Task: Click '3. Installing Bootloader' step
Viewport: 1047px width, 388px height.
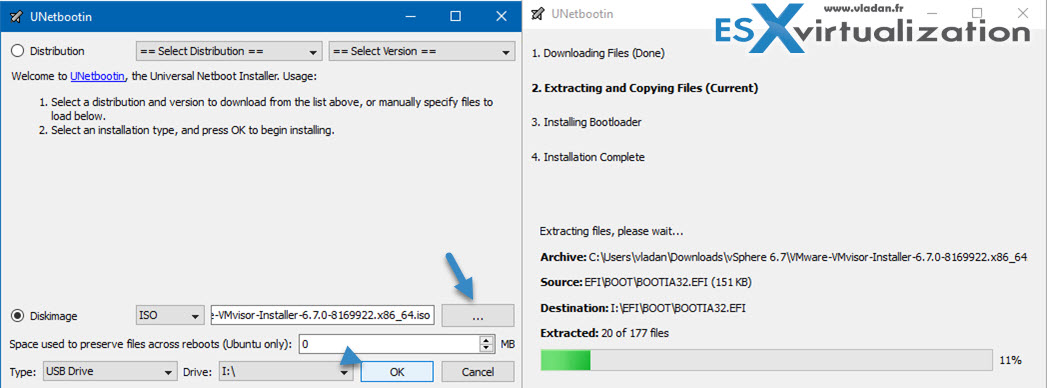Action: pos(587,122)
